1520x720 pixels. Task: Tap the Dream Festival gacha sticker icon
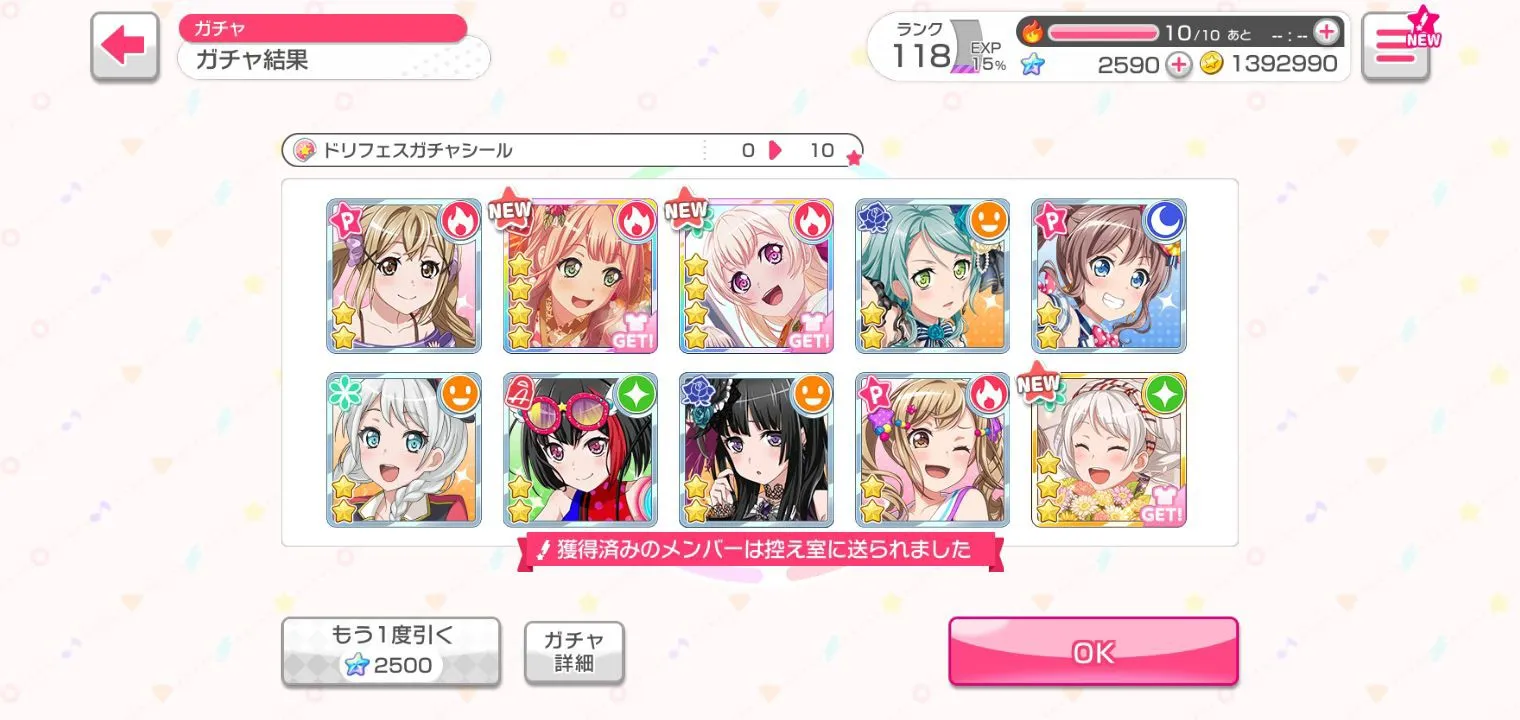303,150
